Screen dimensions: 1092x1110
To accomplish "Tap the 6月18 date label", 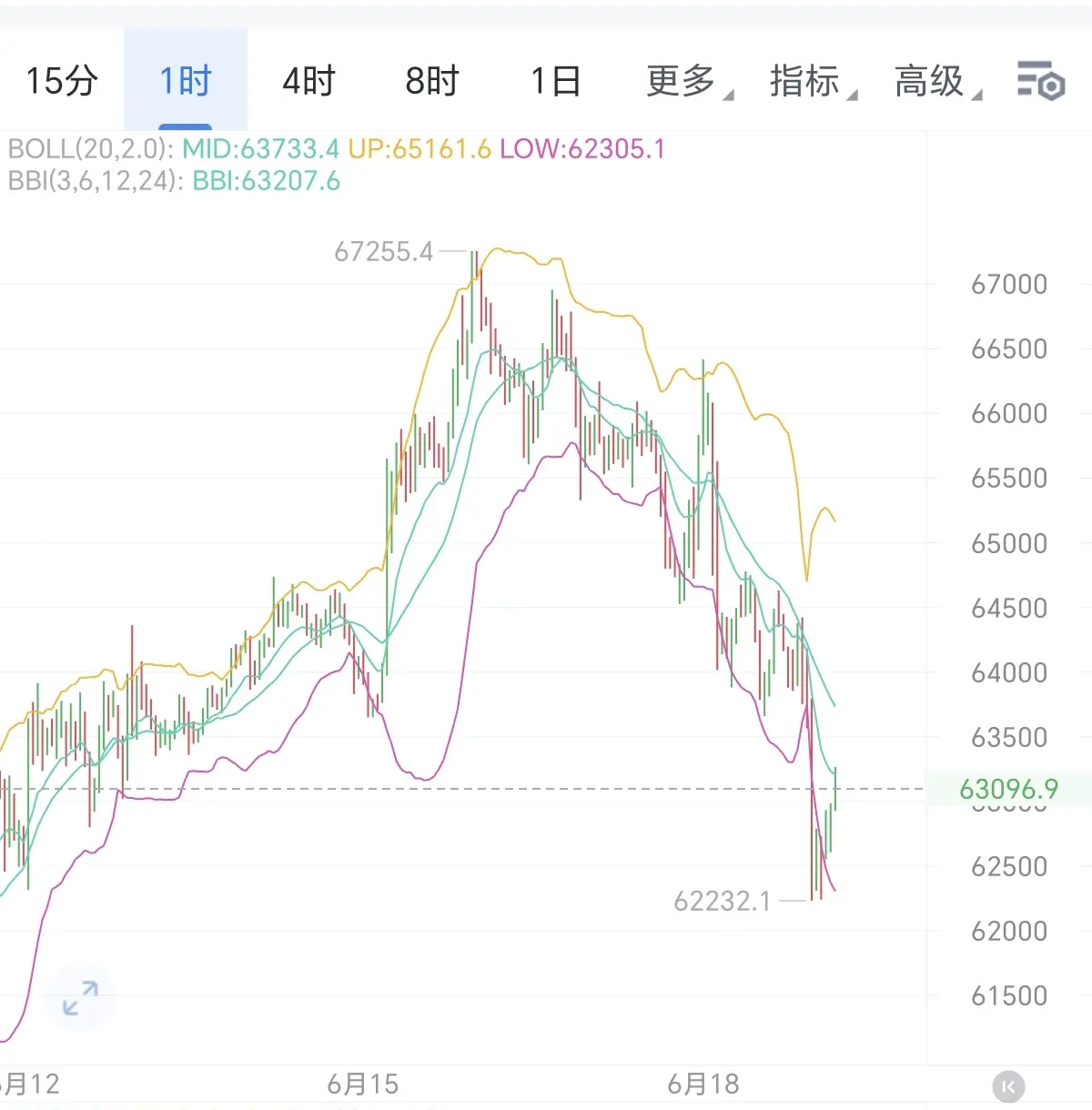I will 703,1085.
